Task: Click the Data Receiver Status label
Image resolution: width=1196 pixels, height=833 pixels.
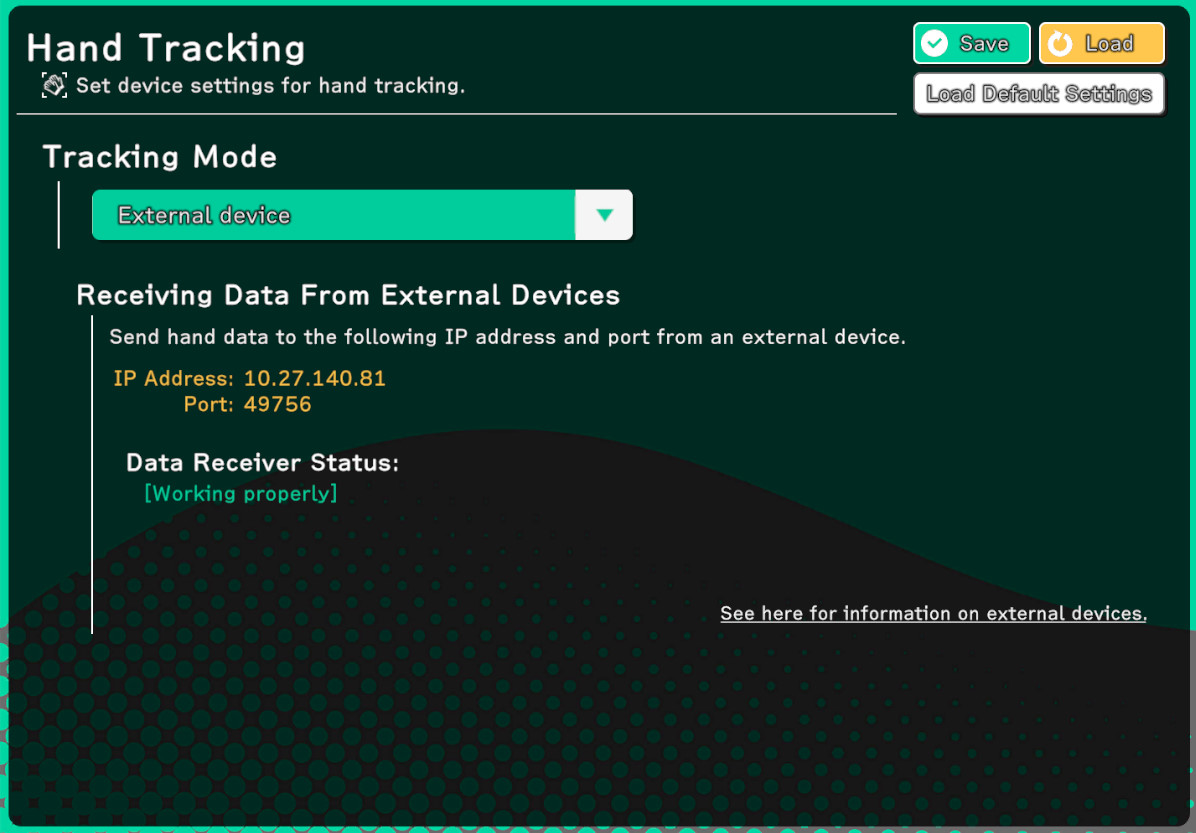Action: [x=262, y=463]
